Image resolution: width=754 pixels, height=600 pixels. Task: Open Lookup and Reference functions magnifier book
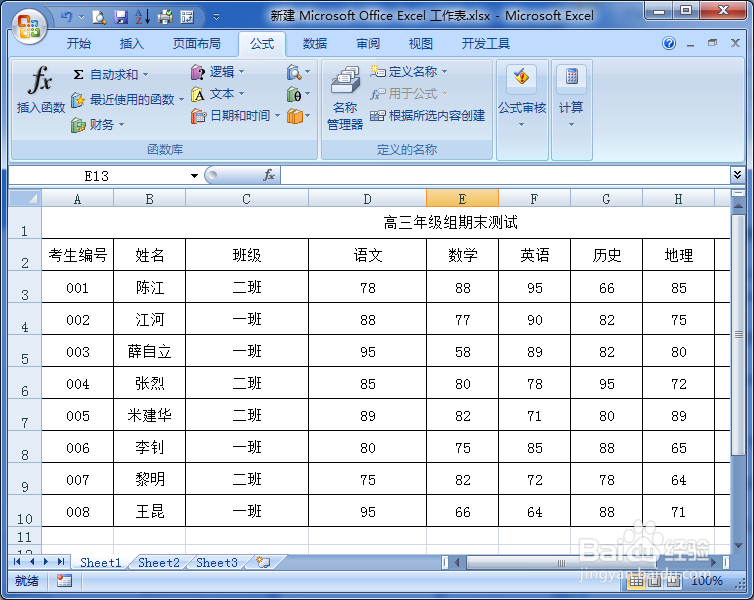[x=294, y=72]
